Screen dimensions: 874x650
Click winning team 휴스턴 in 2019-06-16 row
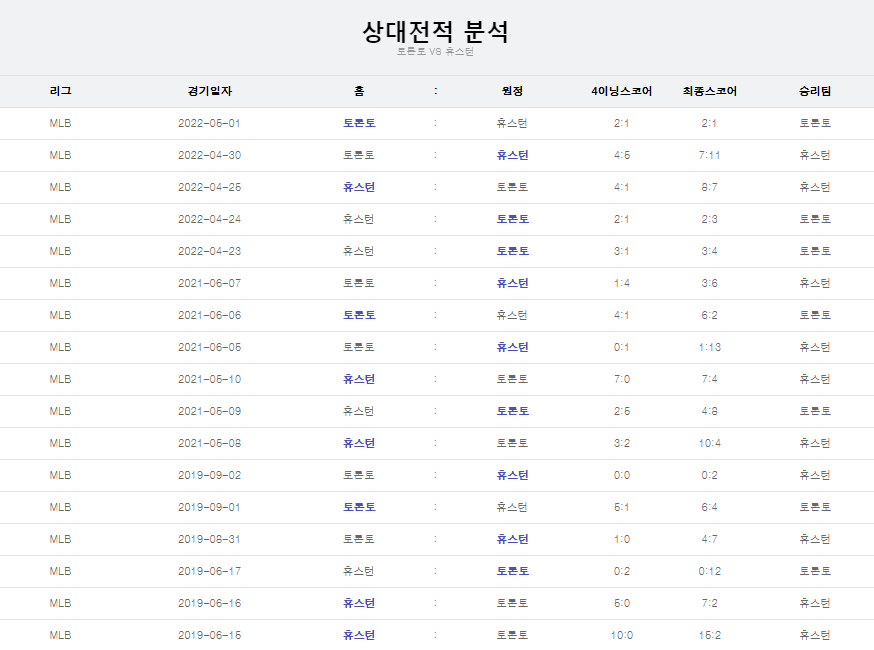(x=815, y=603)
